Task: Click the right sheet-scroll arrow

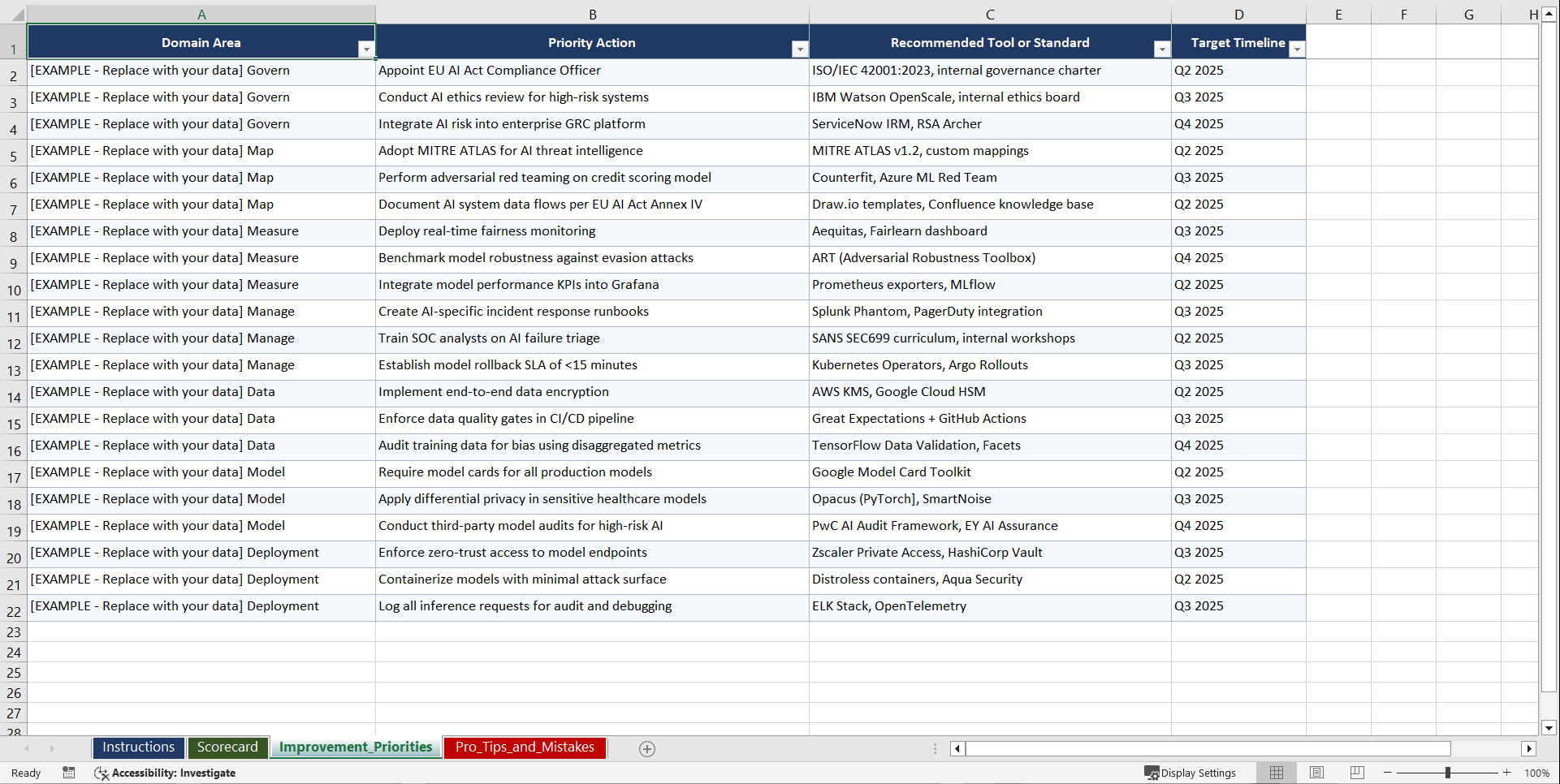Action: pyautogui.click(x=52, y=748)
